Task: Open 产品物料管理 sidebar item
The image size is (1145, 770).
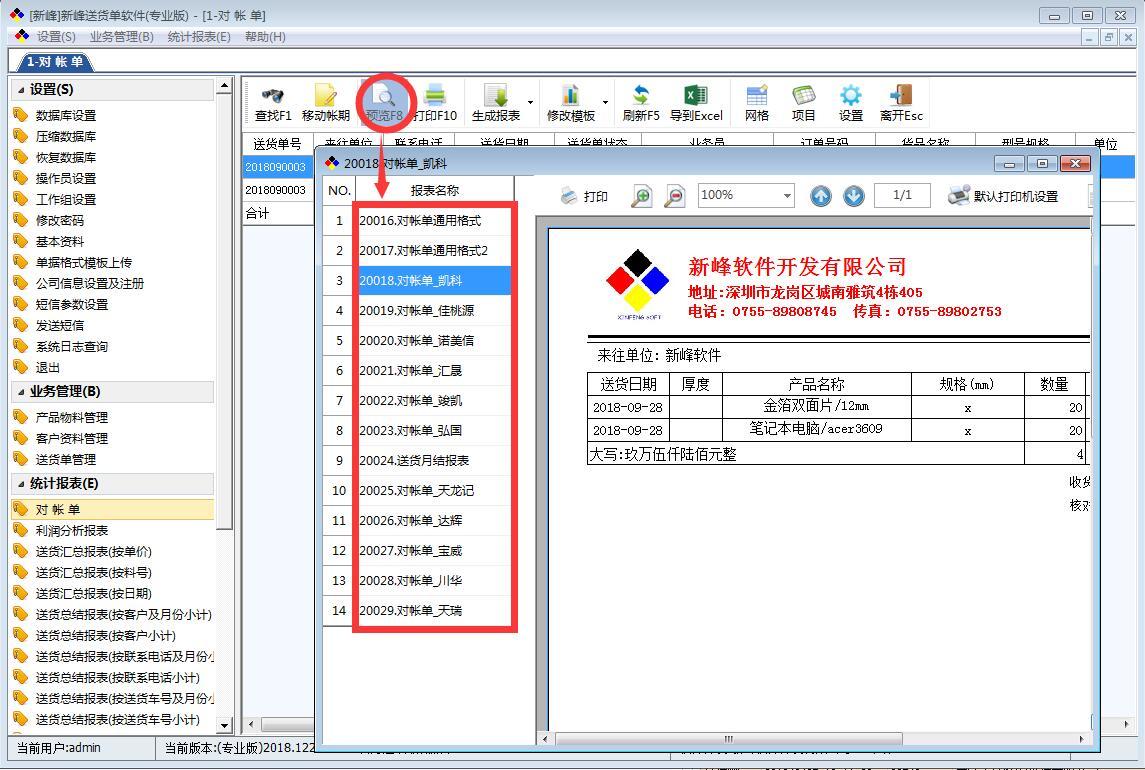Action: click(x=72, y=417)
